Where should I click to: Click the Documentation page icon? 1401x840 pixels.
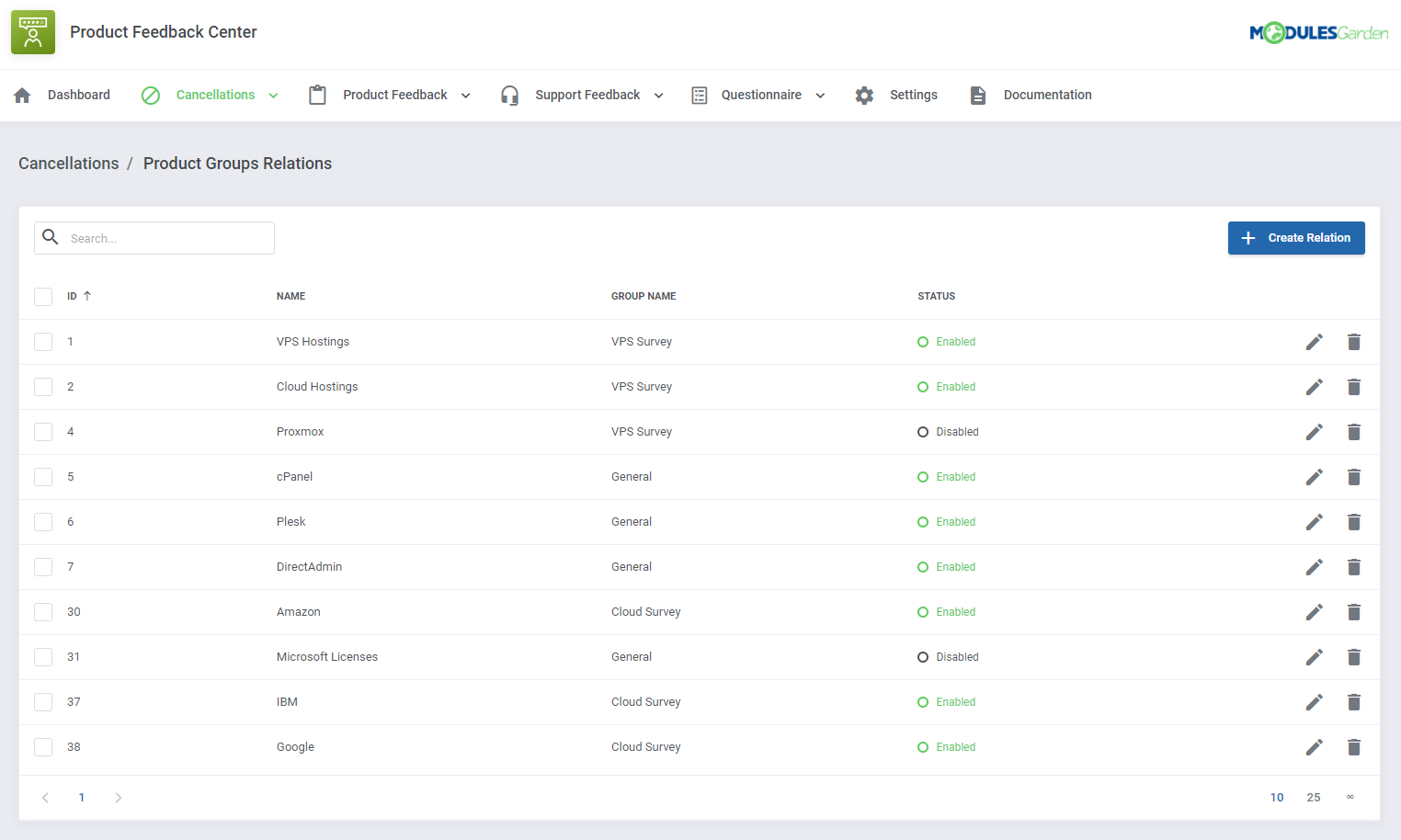[977, 95]
